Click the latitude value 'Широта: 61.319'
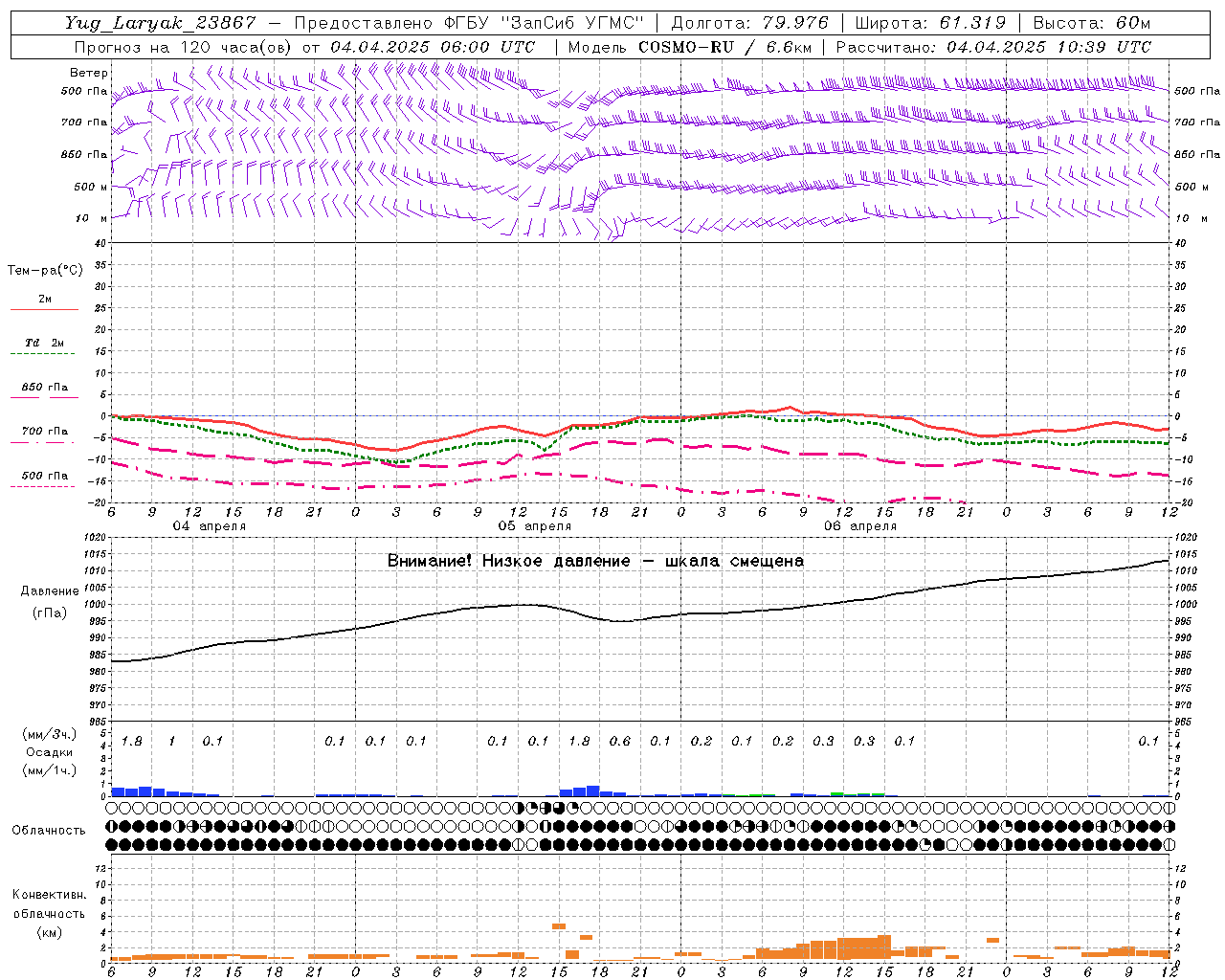The image size is (1225, 980). tap(930, 23)
